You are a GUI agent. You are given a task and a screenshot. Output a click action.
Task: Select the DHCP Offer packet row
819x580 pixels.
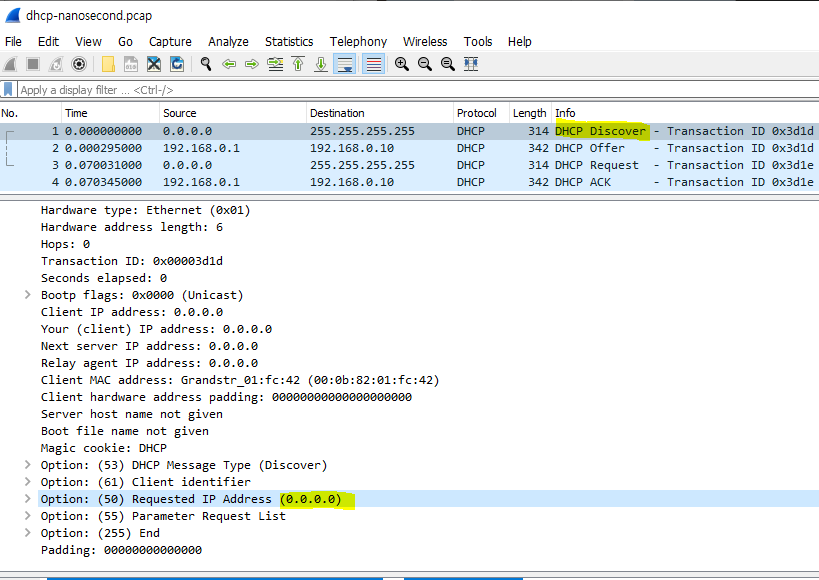coord(410,148)
